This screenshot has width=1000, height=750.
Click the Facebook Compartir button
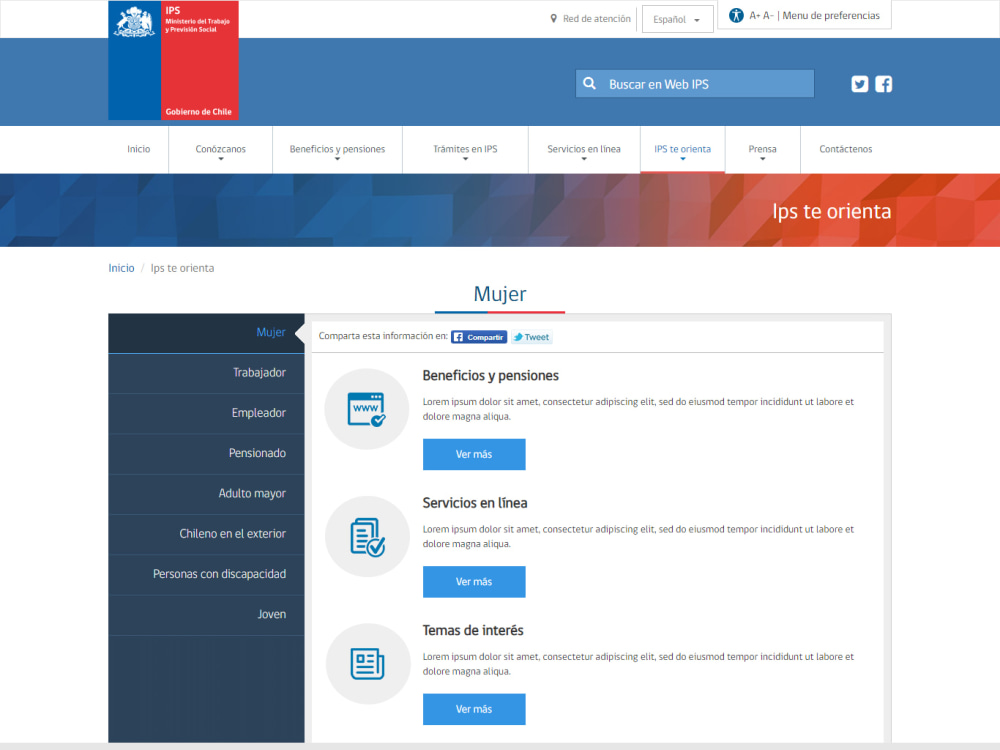tap(479, 337)
